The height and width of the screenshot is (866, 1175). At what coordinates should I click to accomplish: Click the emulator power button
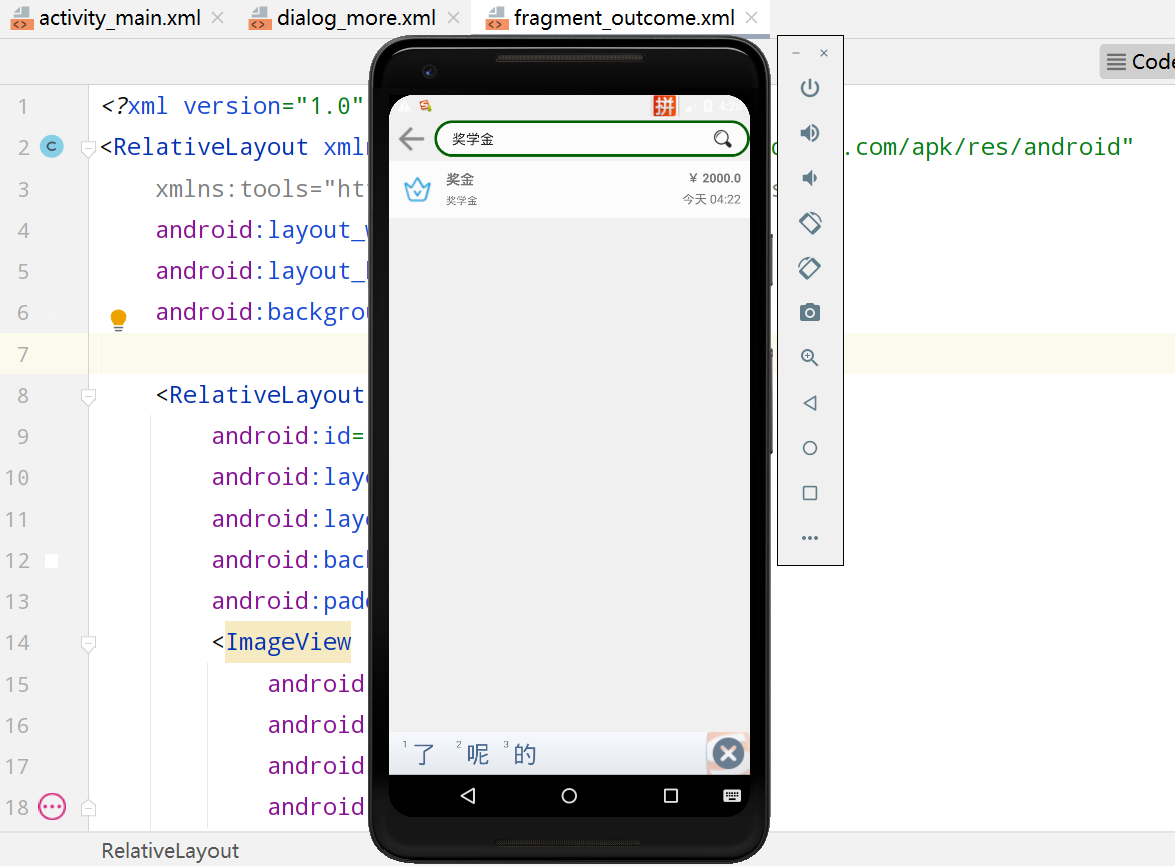coord(809,88)
